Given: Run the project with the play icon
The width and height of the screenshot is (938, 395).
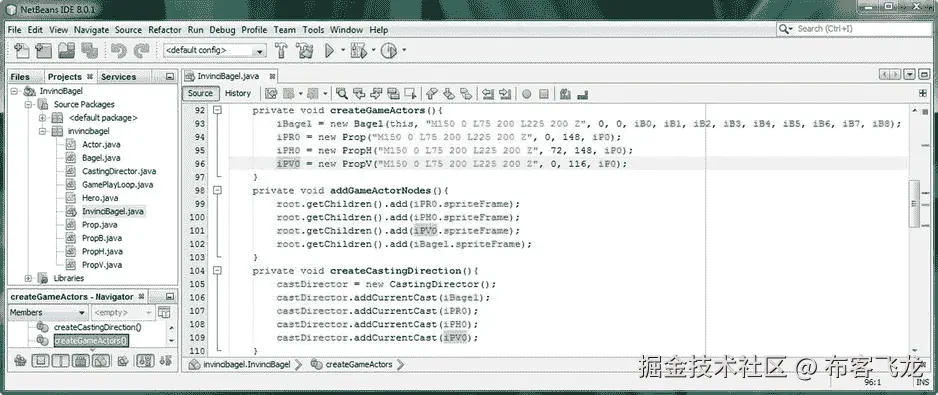Looking at the screenshot, I should 330,51.
